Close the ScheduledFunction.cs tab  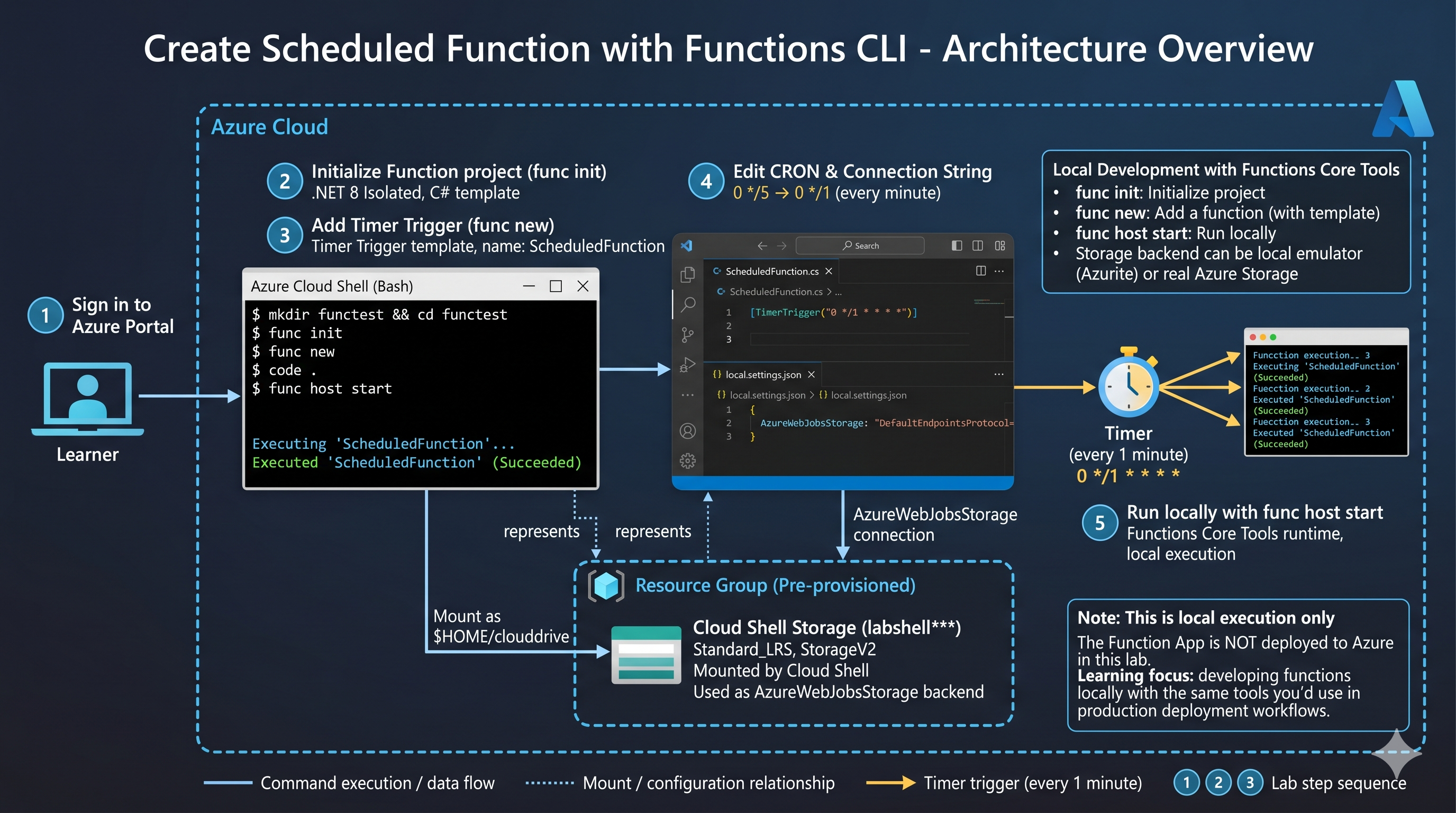tap(829, 272)
